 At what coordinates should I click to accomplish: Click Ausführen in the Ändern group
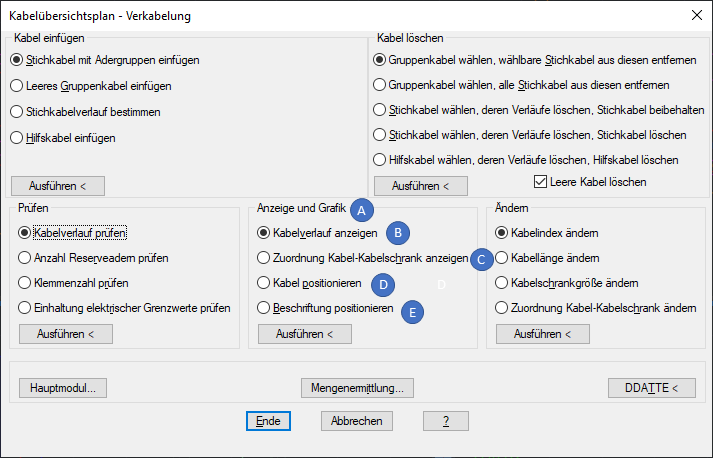(543, 334)
